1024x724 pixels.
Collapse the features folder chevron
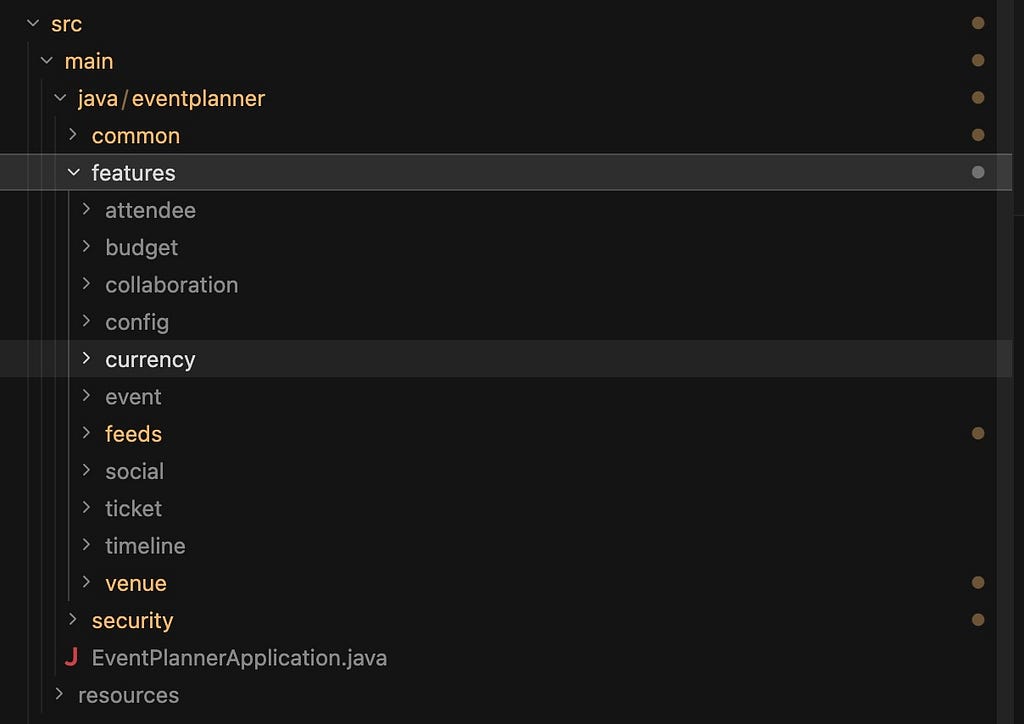(73, 172)
